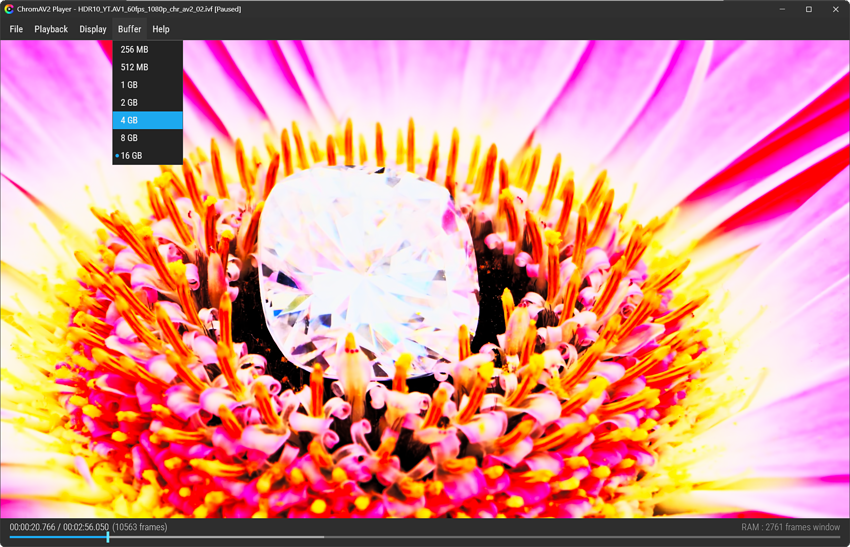The width and height of the screenshot is (850, 547).
Task: Open the Display menu
Action: (93, 29)
